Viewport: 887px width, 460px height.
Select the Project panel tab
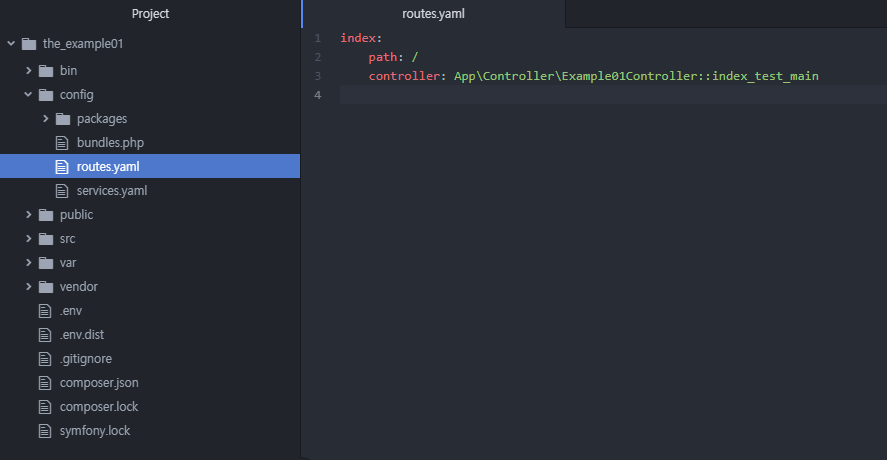[150, 14]
